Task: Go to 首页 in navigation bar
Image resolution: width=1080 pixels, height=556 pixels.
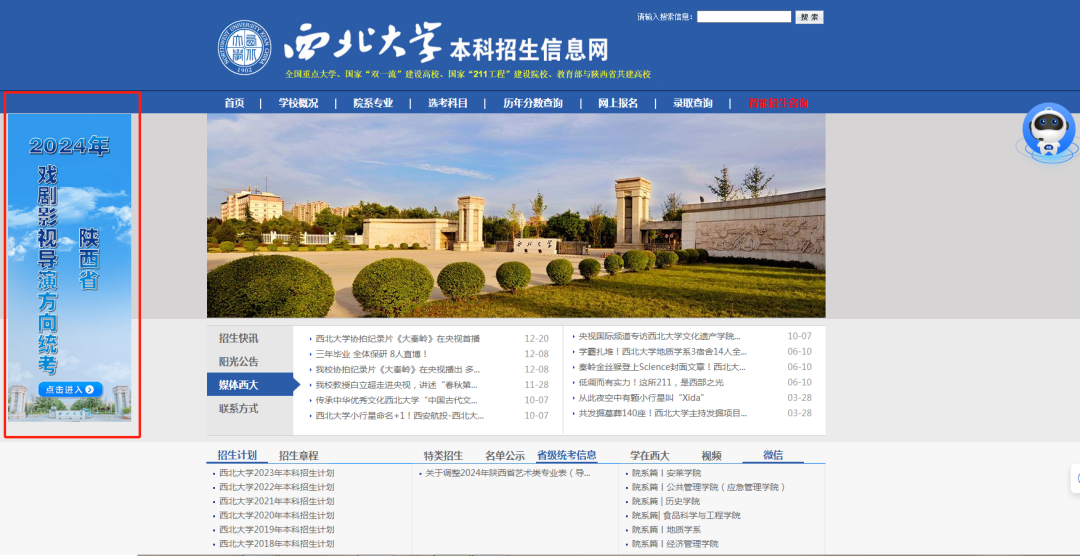Action: (234, 103)
